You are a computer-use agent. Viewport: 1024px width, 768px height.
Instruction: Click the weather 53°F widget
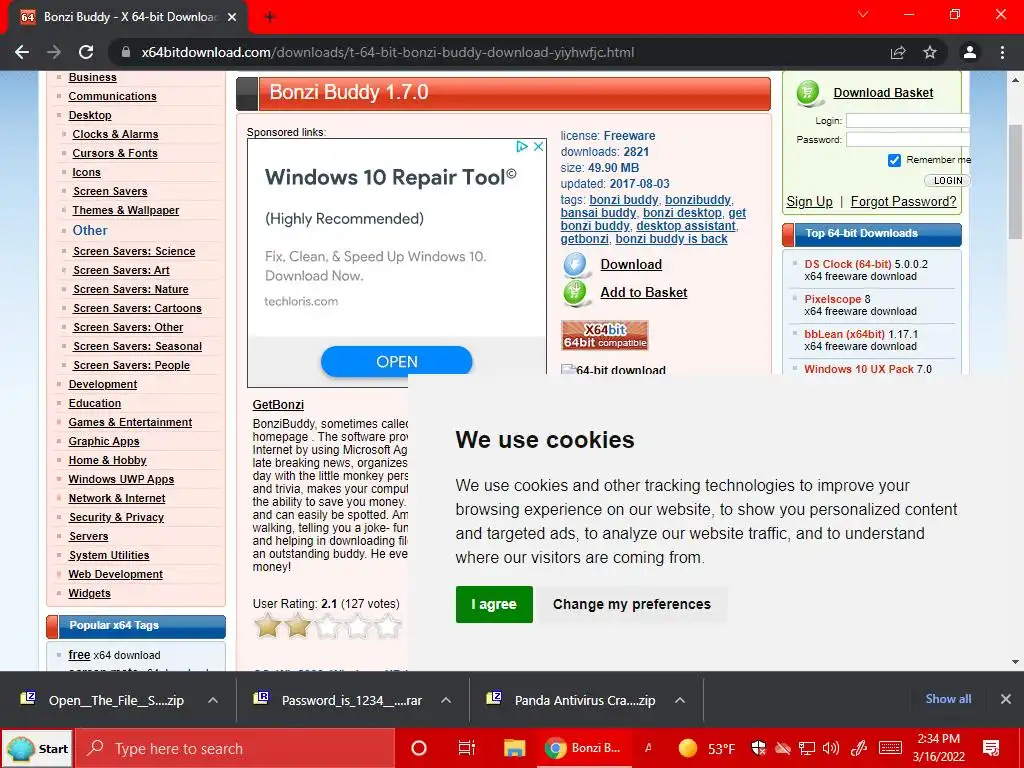707,748
